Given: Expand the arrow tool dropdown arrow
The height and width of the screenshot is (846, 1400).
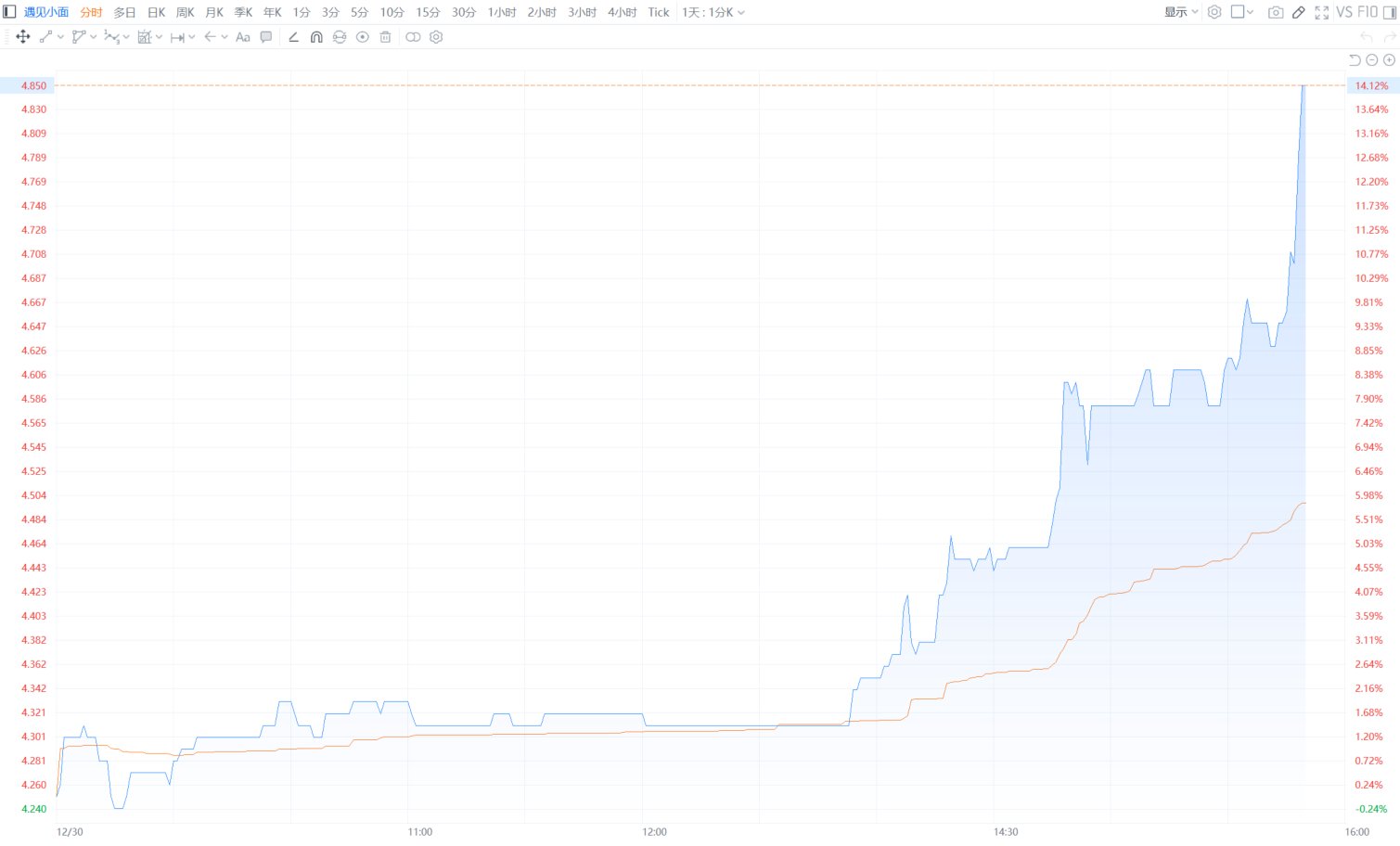Looking at the screenshot, I should coord(225,37).
